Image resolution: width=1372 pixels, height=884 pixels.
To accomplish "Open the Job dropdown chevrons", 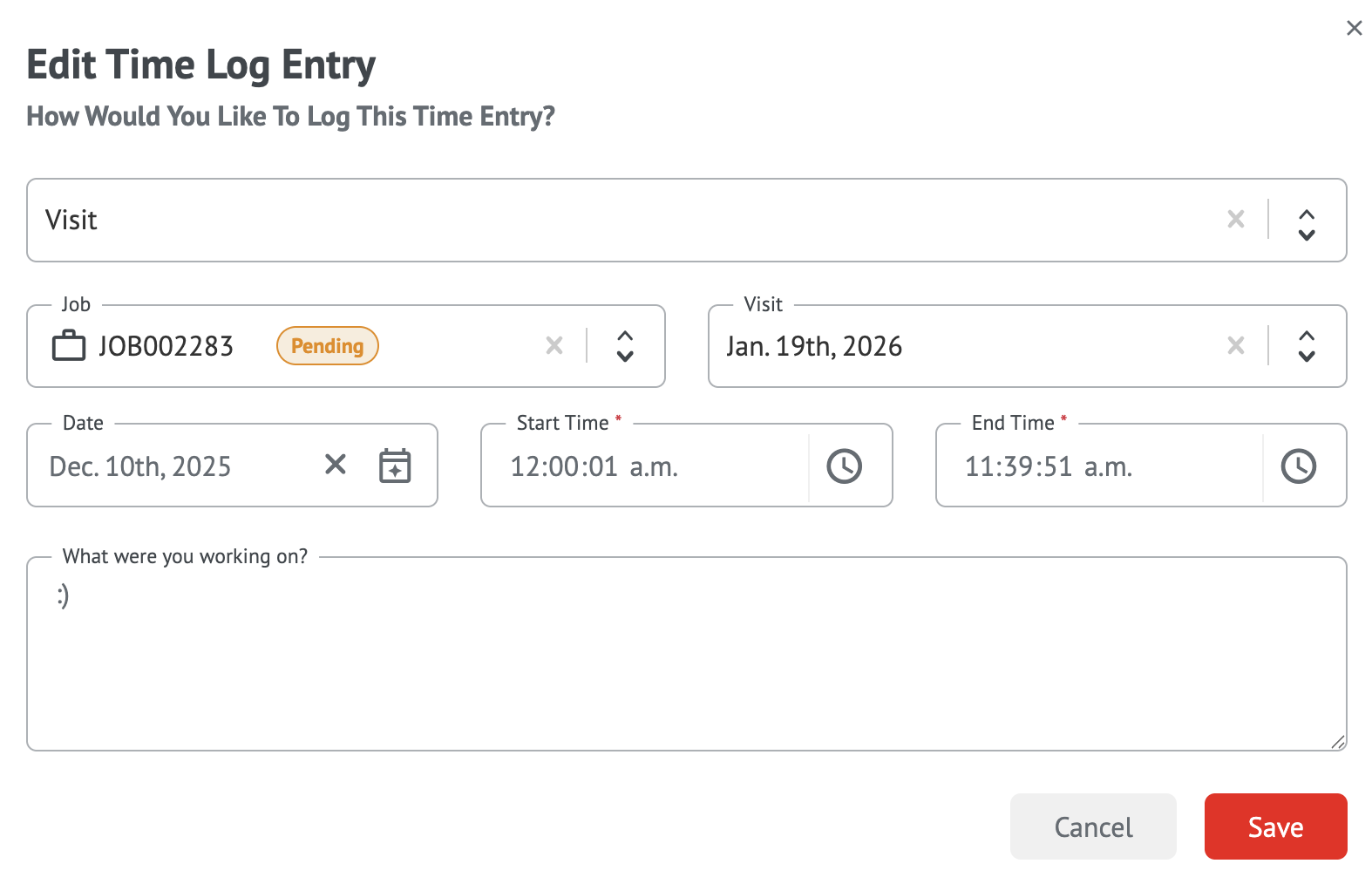I will click(625, 346).
